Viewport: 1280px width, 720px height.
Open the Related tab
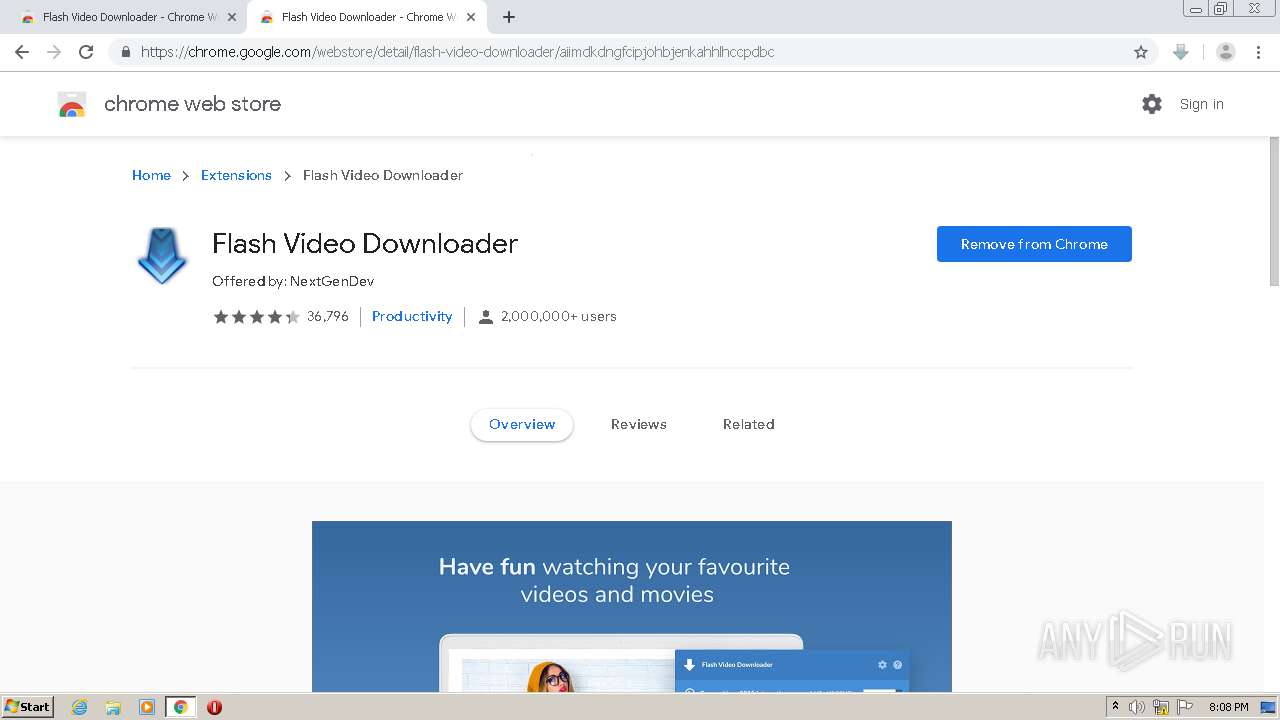click(749, 424)
